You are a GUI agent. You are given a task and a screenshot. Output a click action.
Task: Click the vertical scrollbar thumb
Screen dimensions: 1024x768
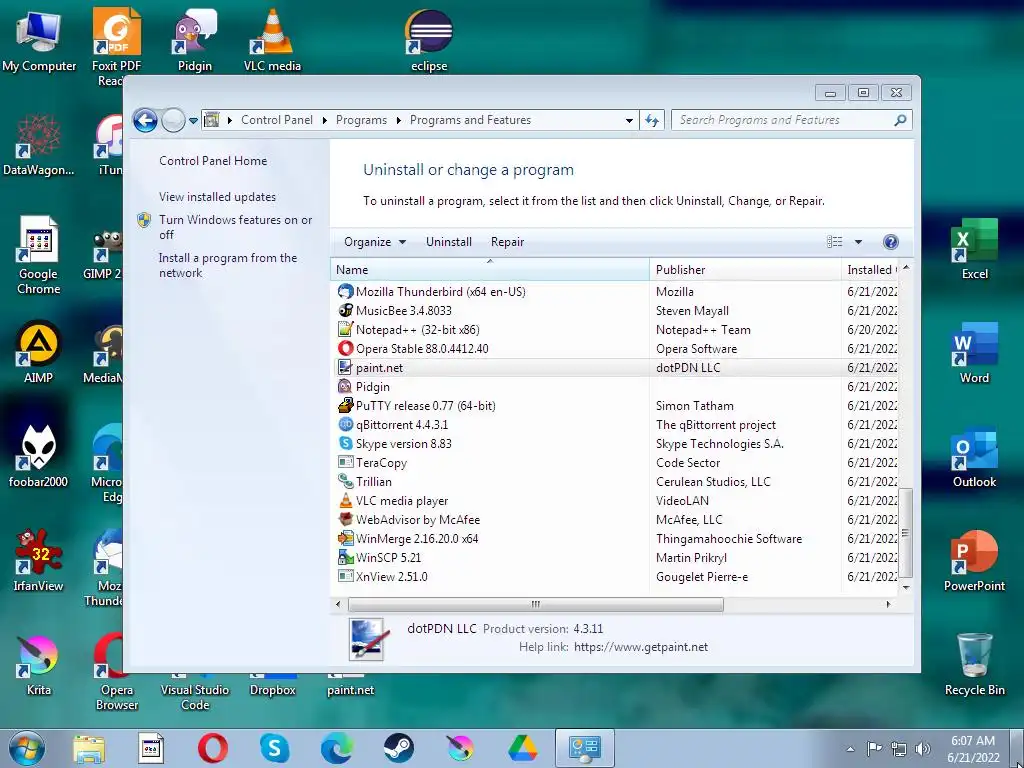905,533
